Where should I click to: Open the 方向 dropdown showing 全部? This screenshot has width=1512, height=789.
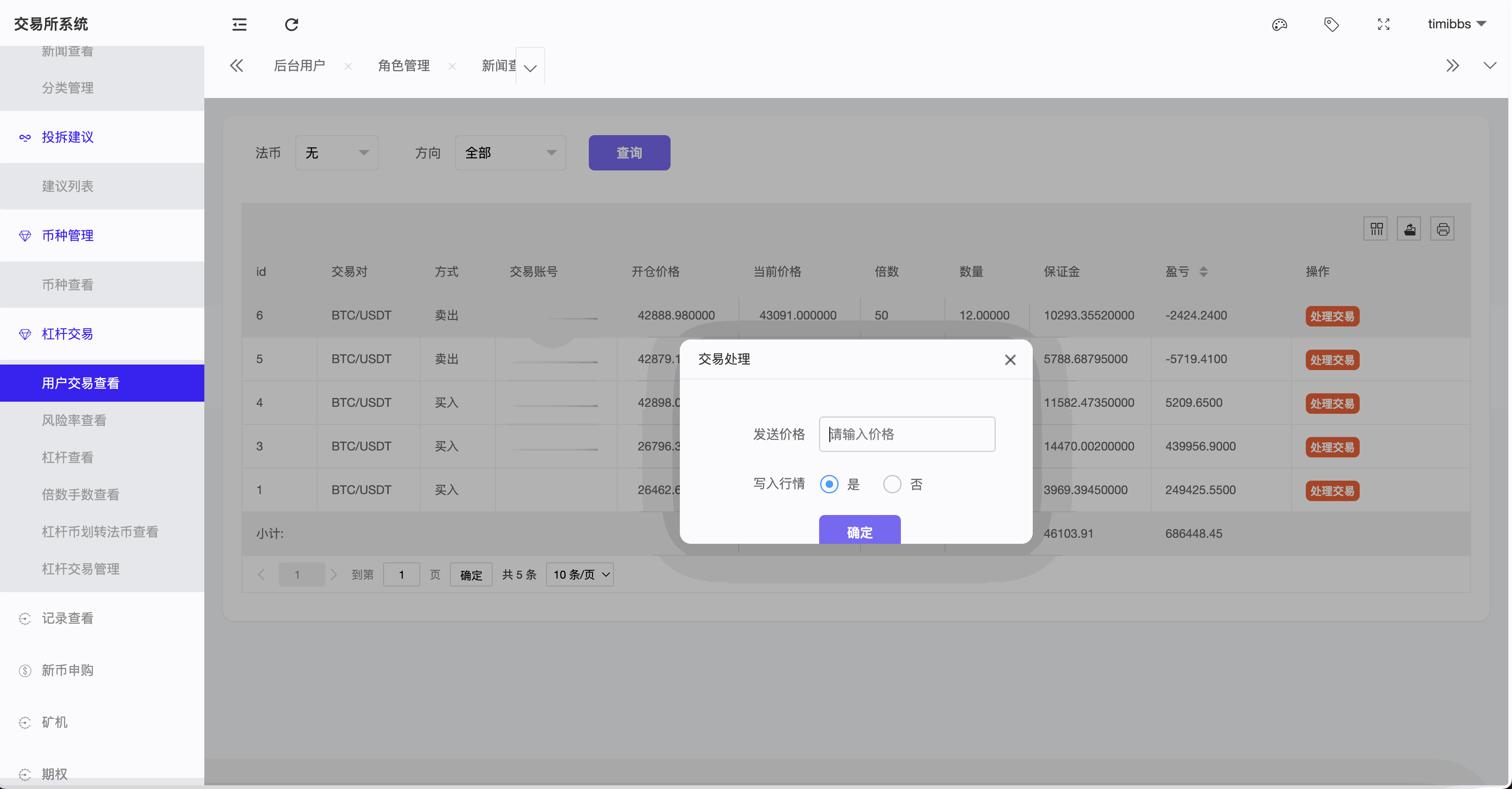[x=509, y=153]
